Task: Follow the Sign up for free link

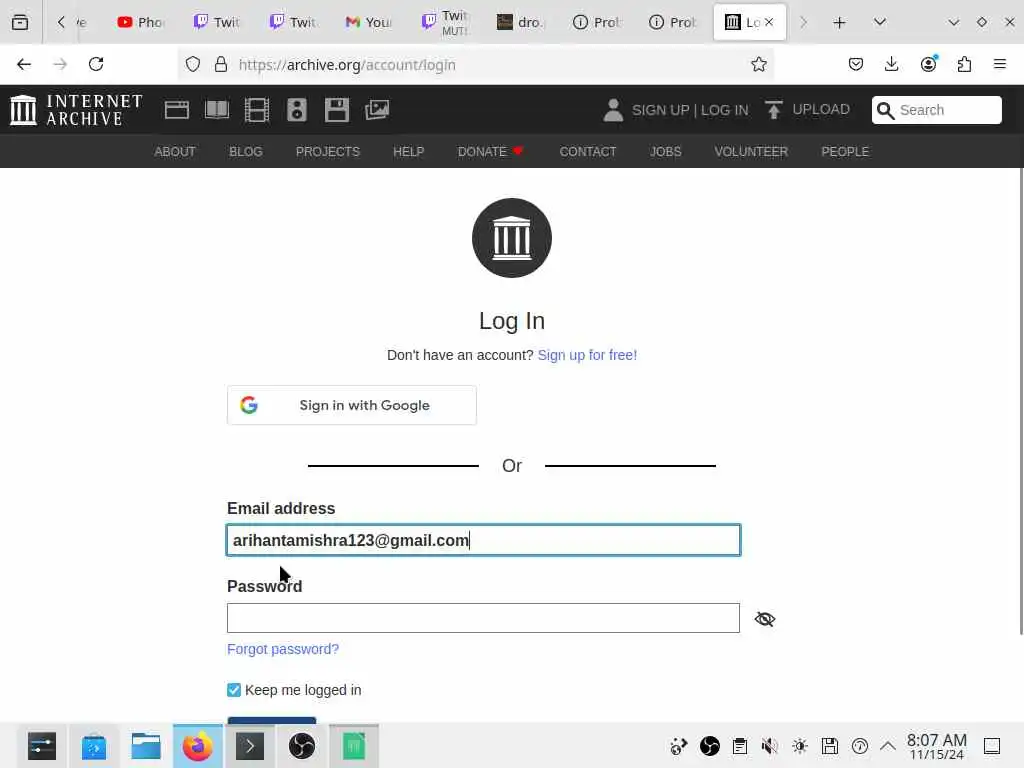Action: (x=587, y=355)
